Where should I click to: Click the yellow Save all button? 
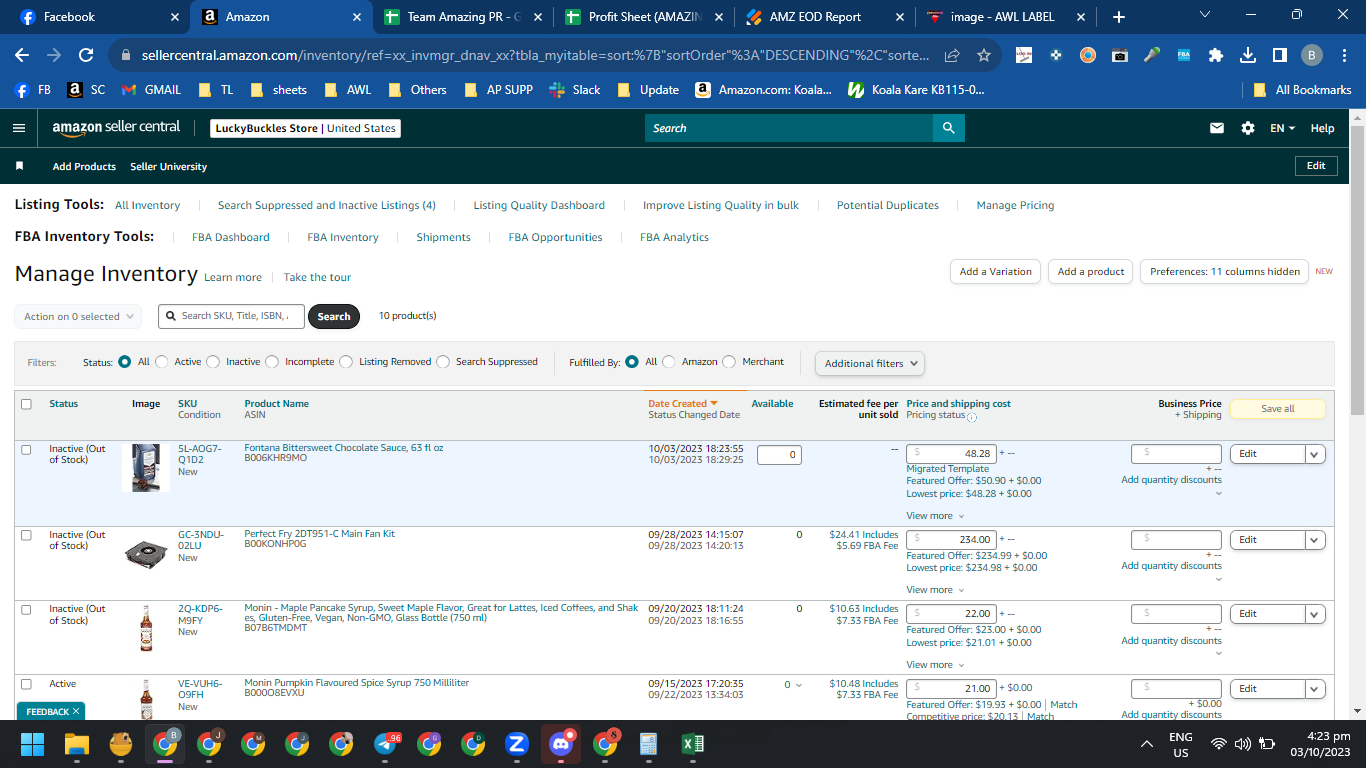coord(1278,409)
